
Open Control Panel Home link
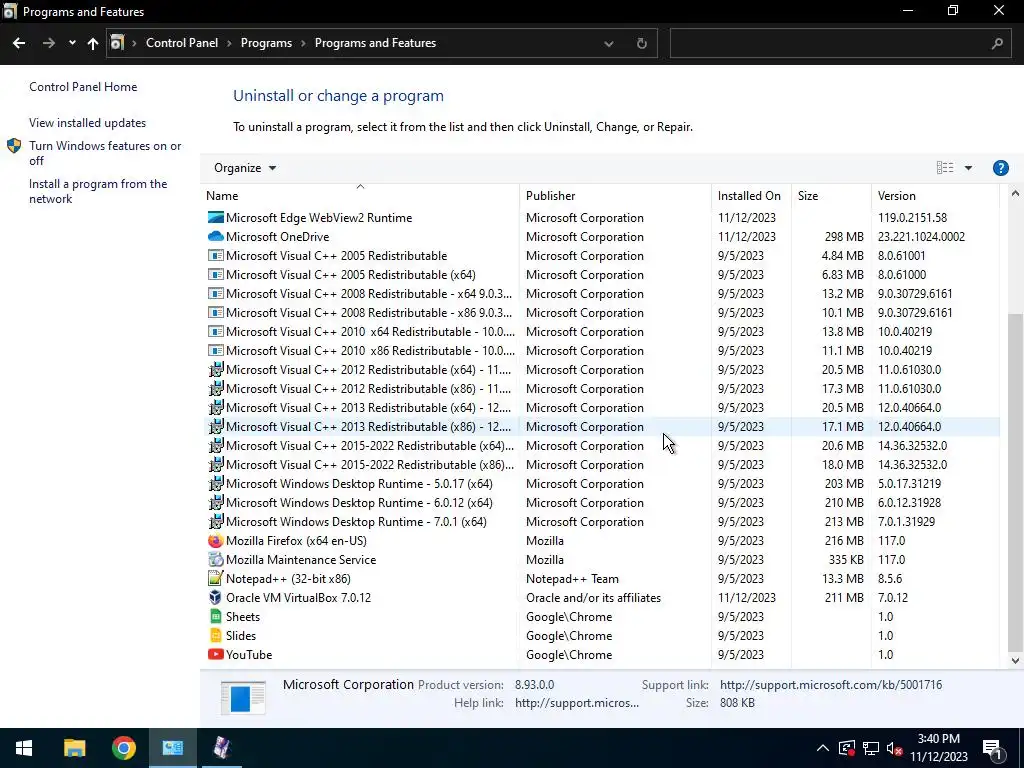click(x=83, y=87)
